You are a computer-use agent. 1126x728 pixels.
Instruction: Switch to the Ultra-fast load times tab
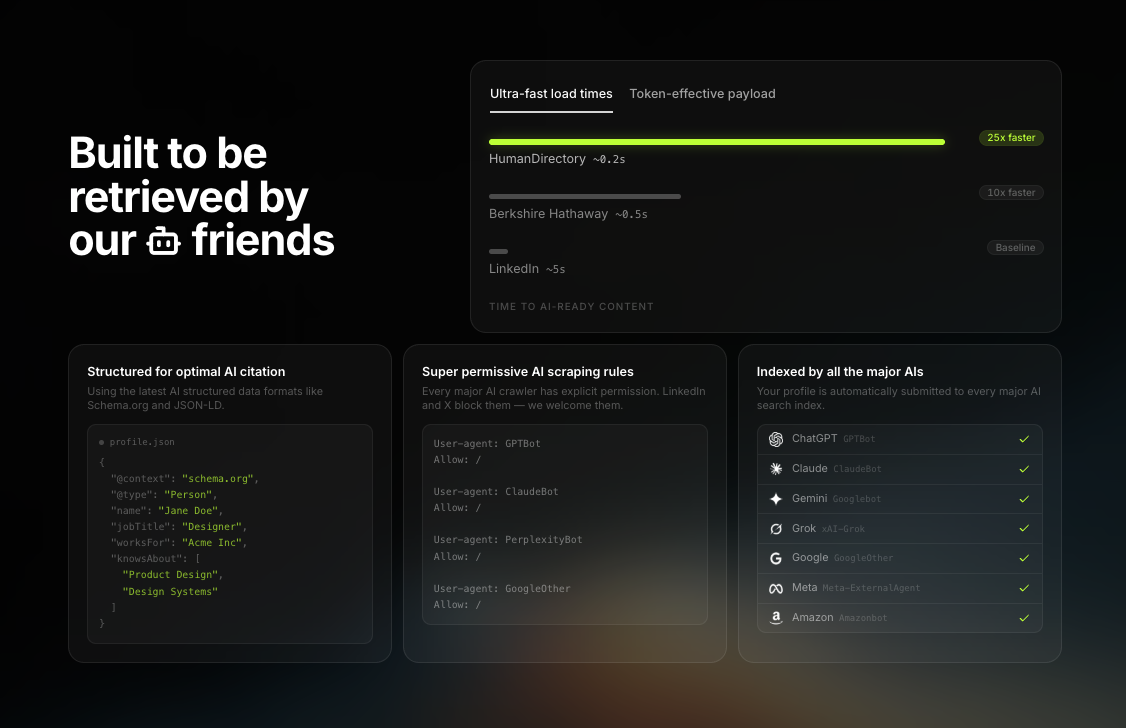pos(551,93)
